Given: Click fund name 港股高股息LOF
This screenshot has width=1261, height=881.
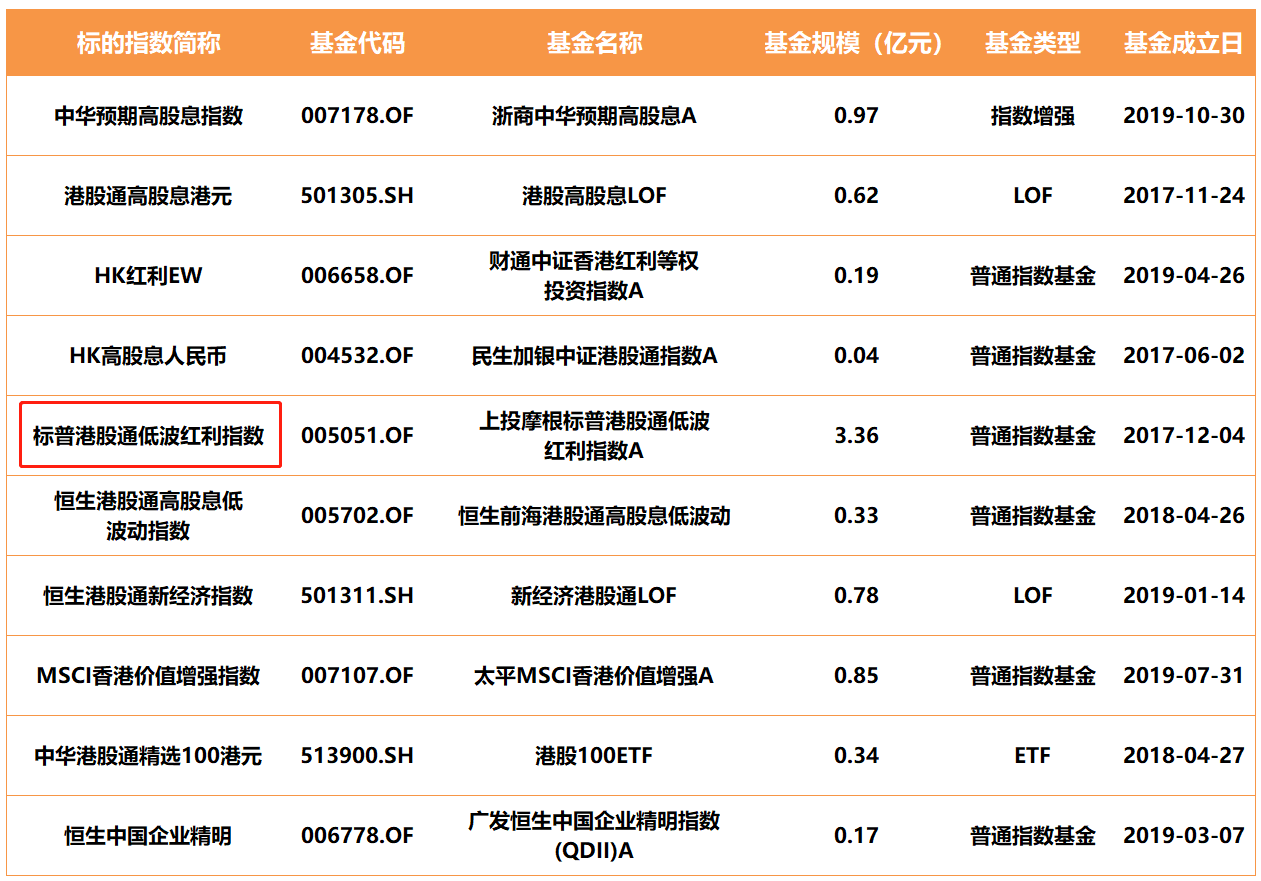Looking at the screenshot, I should point(594,196).
